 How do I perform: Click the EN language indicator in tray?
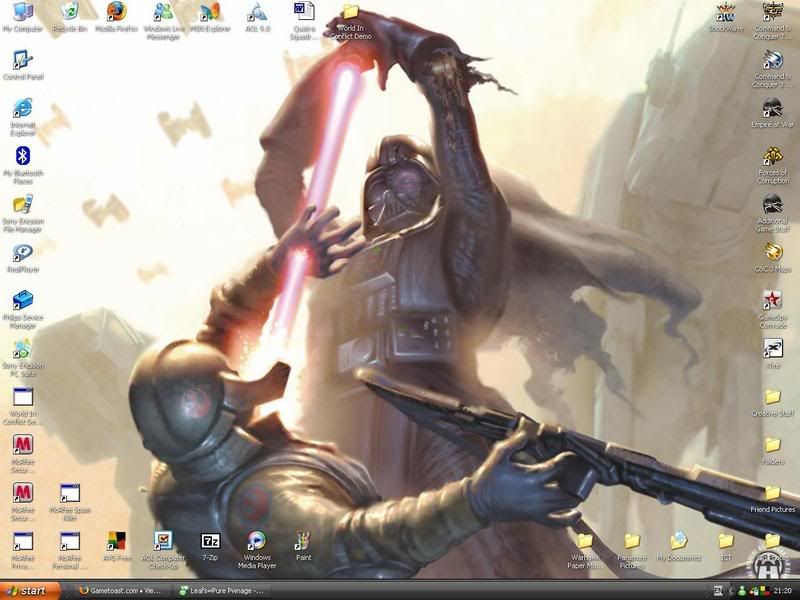pos(718,591)
